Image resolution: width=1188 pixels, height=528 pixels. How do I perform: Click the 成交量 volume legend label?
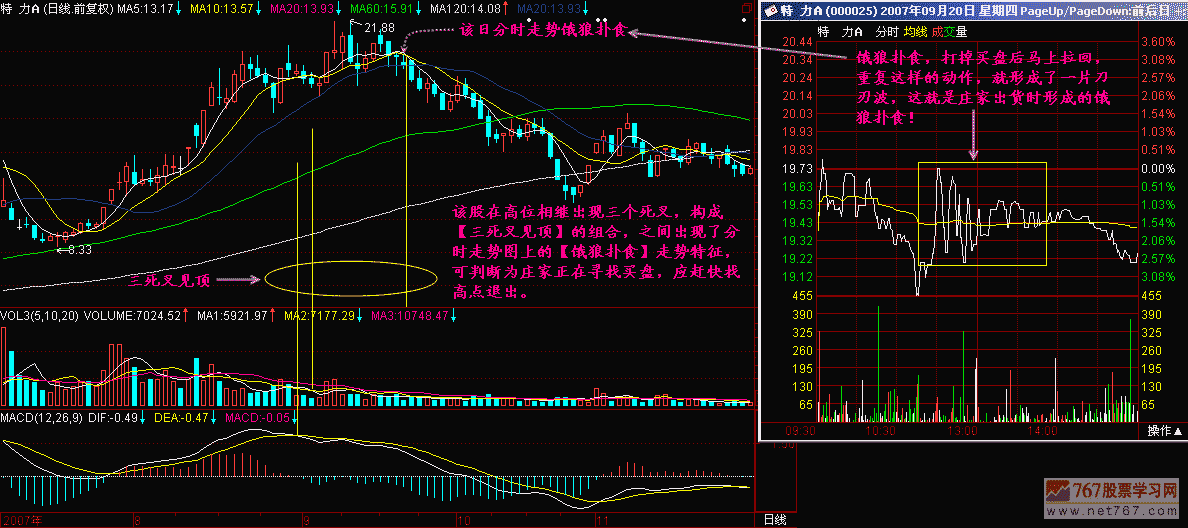click(949, 31)
